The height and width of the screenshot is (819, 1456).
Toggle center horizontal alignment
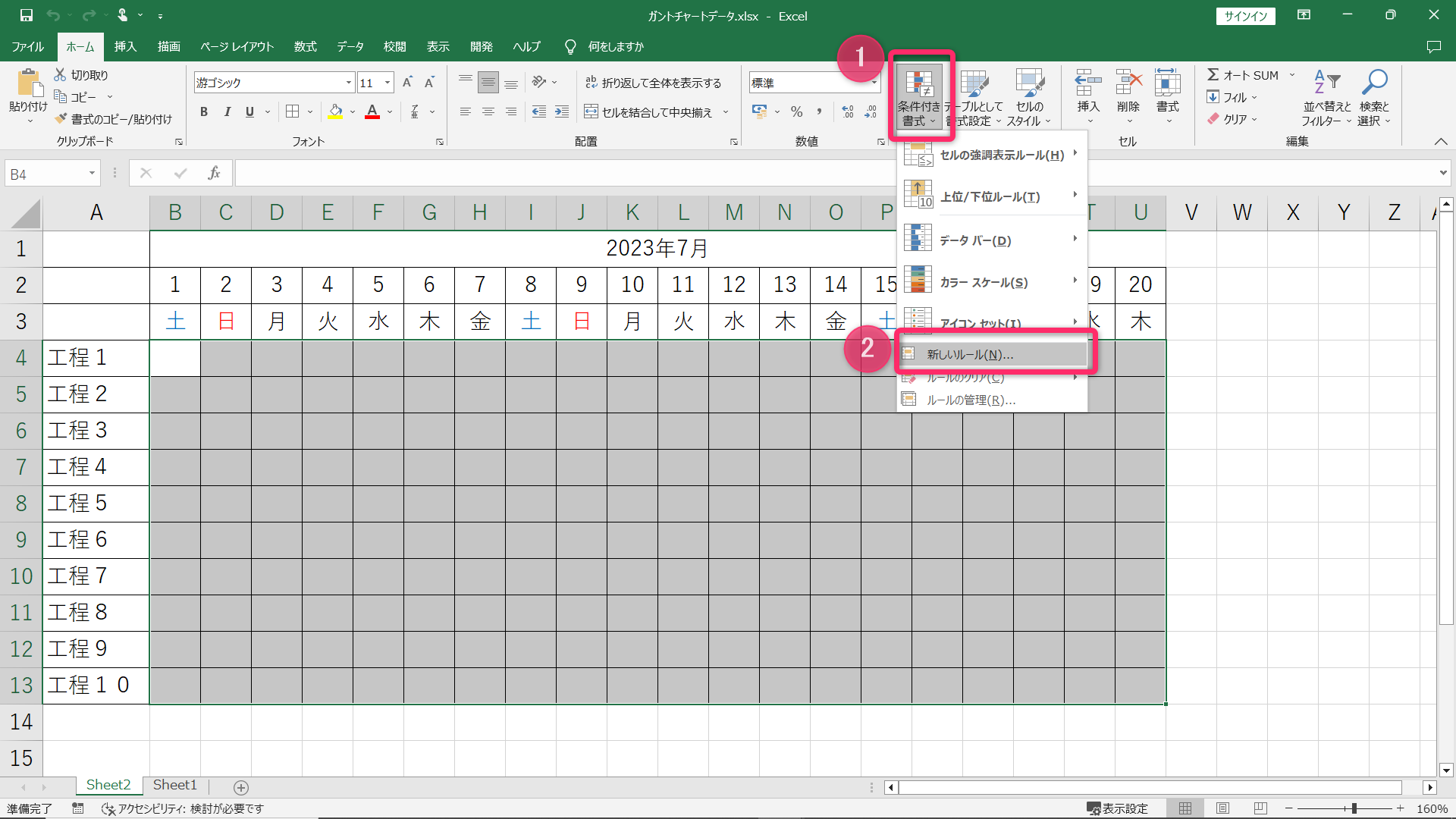coord(488,112)
